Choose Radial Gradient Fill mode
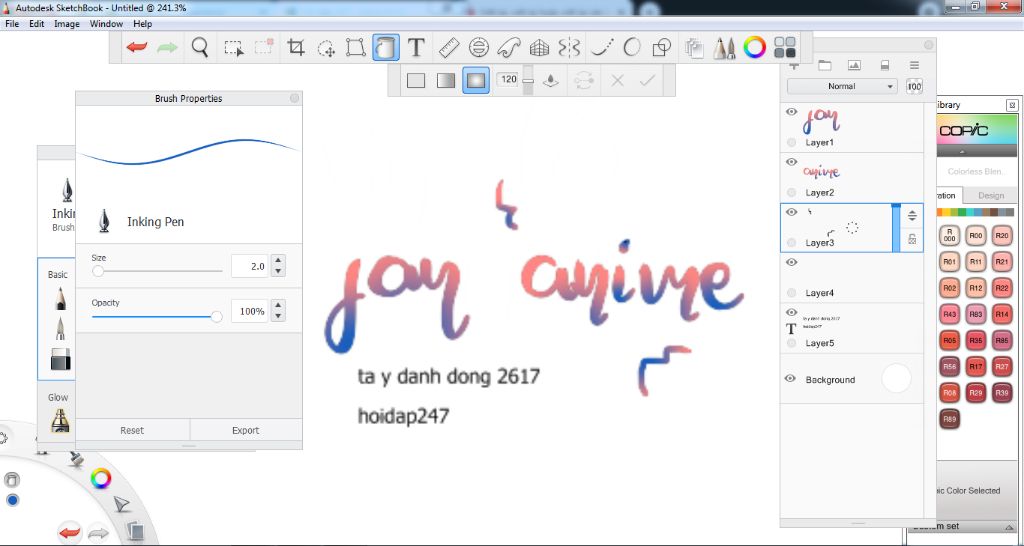 [x=476, y=80]
